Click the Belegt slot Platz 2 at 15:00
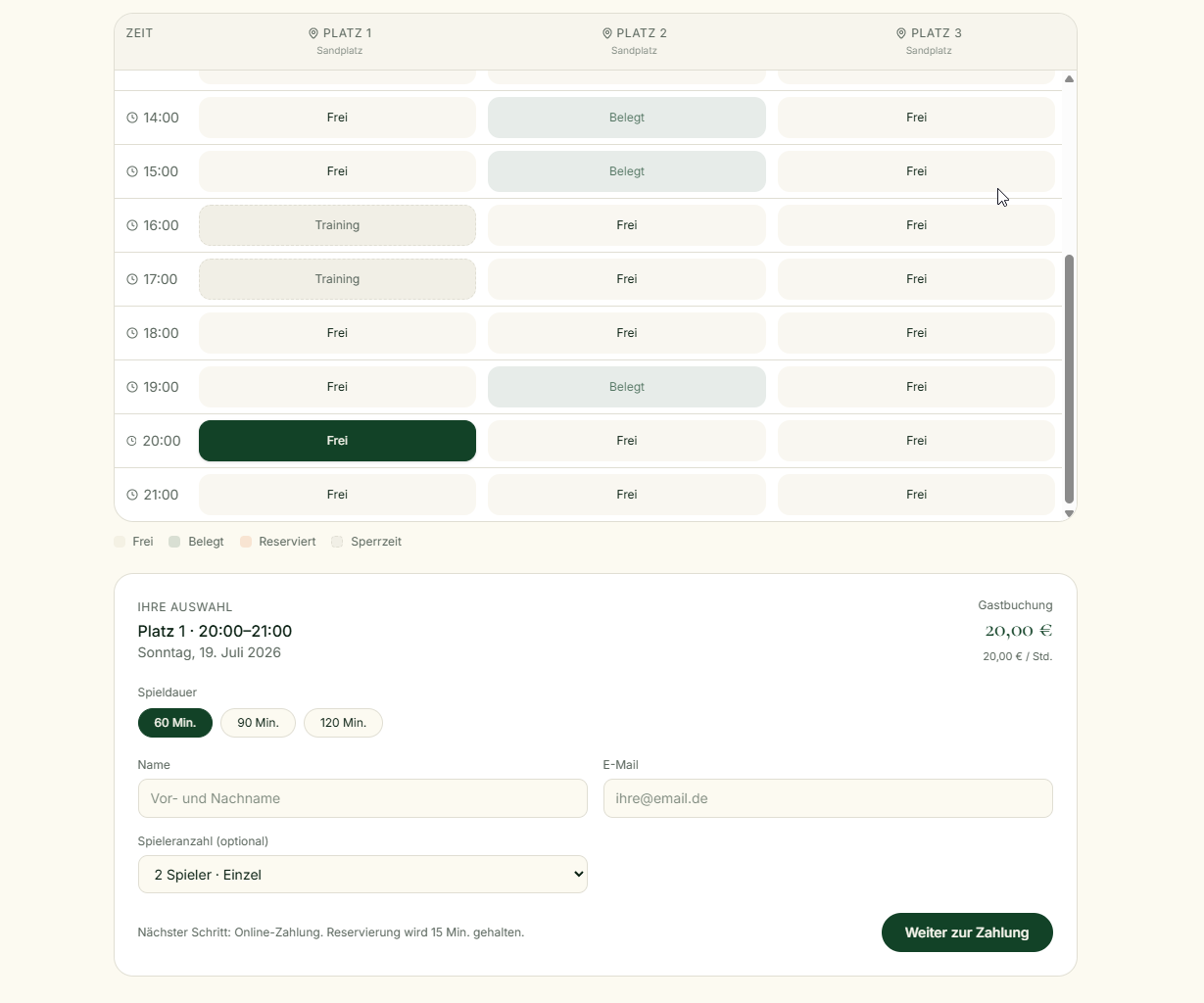This screenshot has height=1003, width=1204. 627,171
